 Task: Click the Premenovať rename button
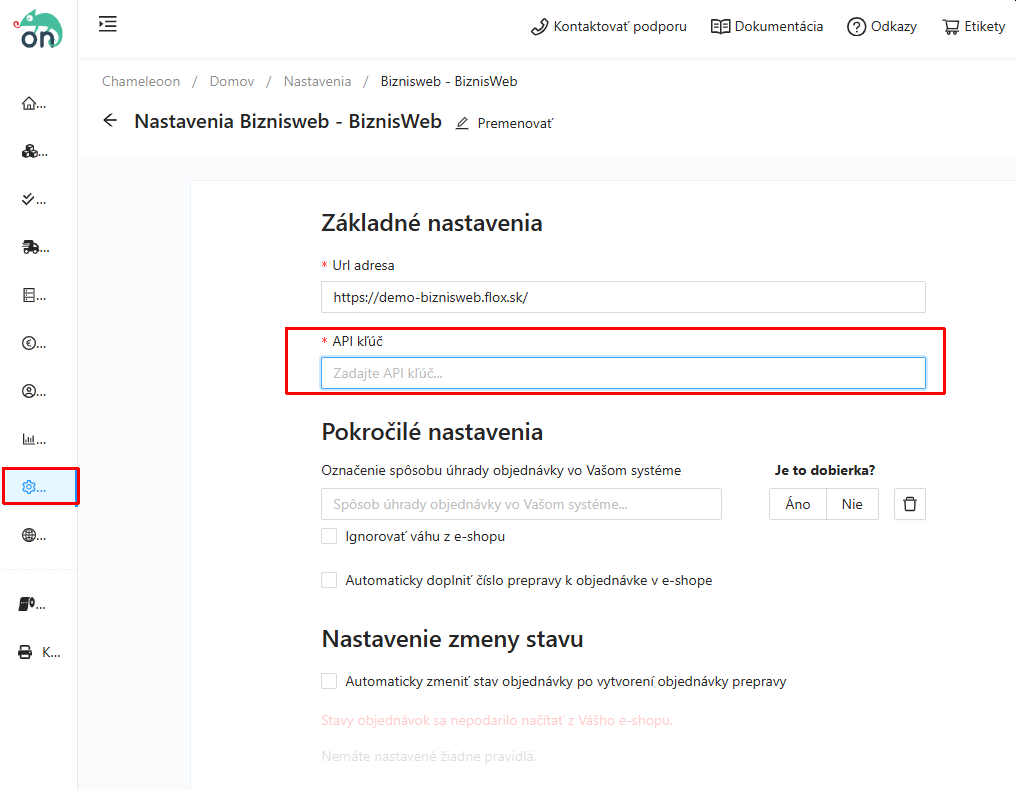(504, 123)
